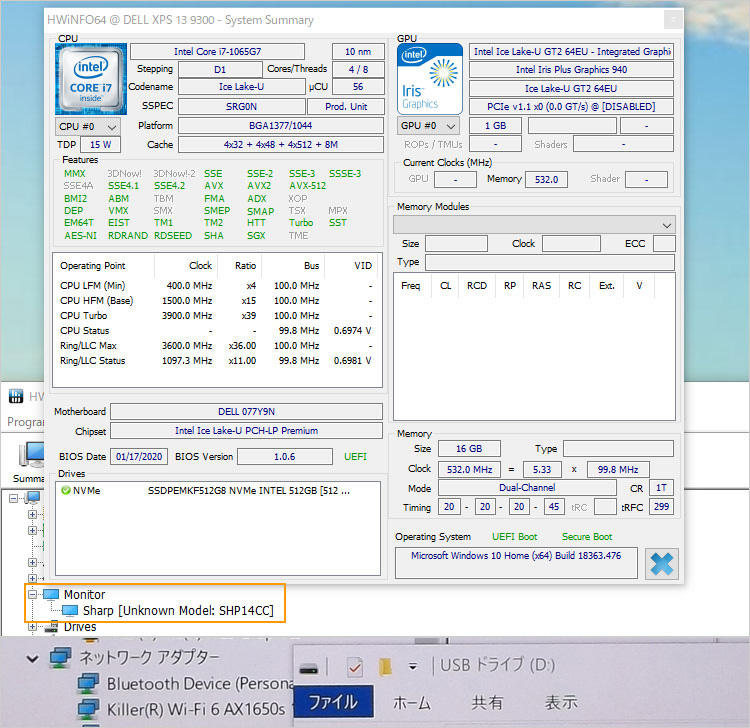Click the UEFI Boot status label
This screenshot has height=728, width=750.
pos(514,537)
